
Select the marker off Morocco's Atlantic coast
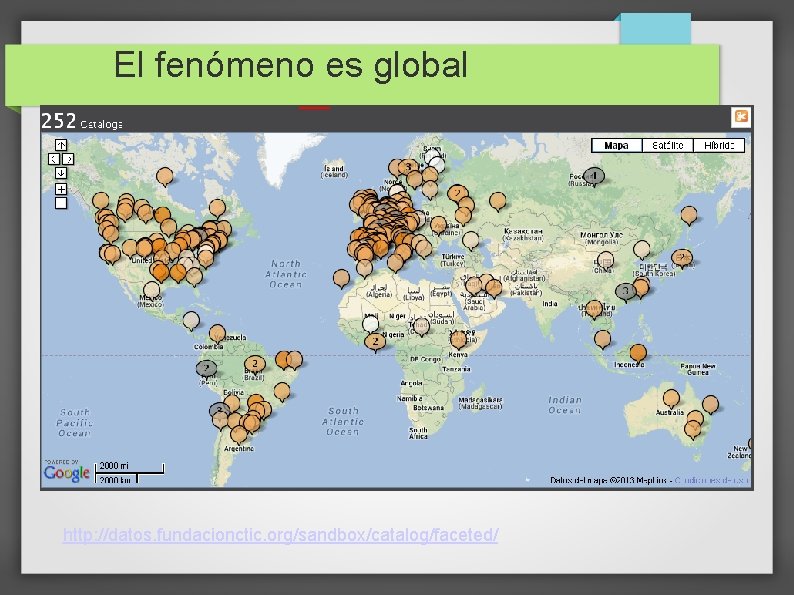[x=341, y=278]
